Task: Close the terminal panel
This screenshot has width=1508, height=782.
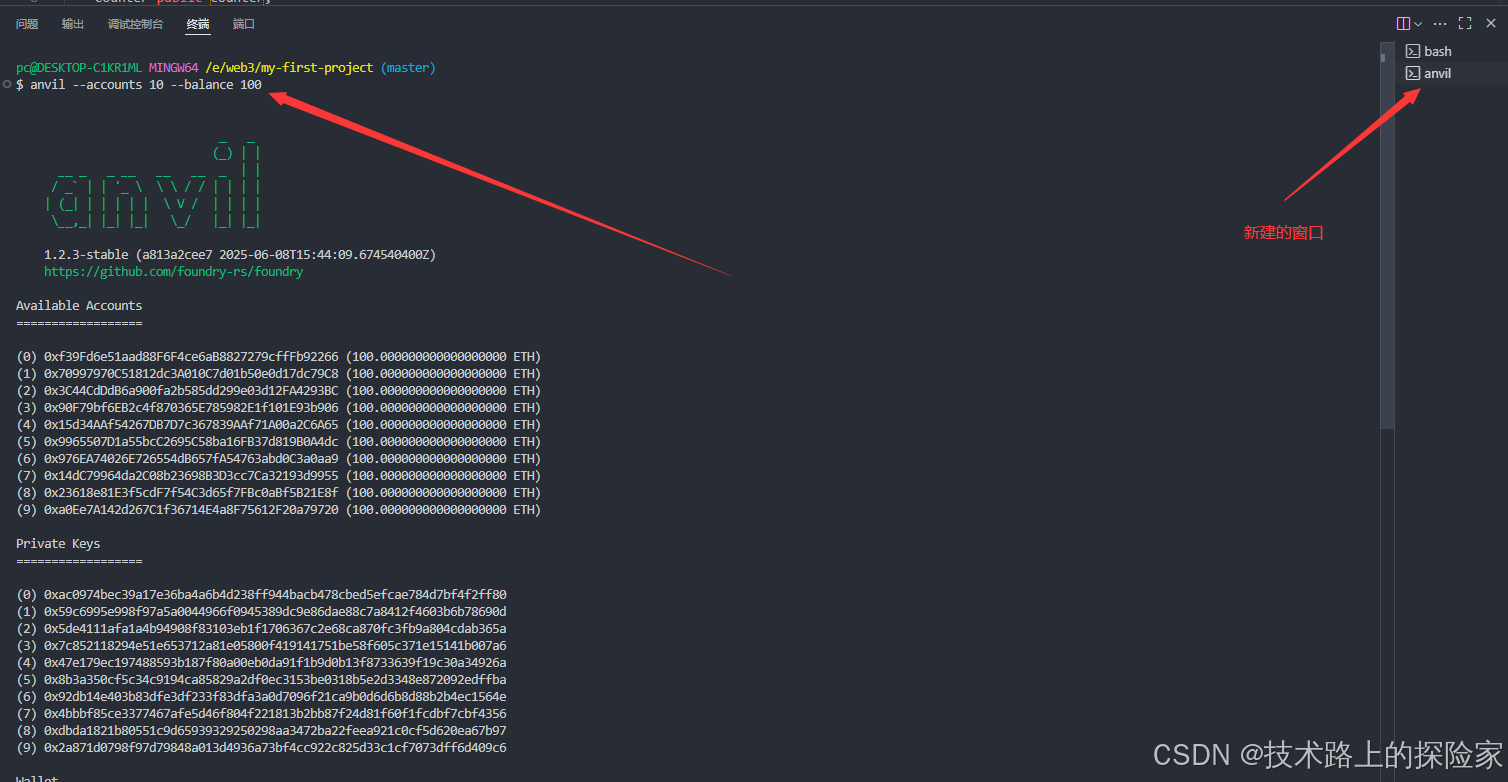Action: tap(1491, 23)
